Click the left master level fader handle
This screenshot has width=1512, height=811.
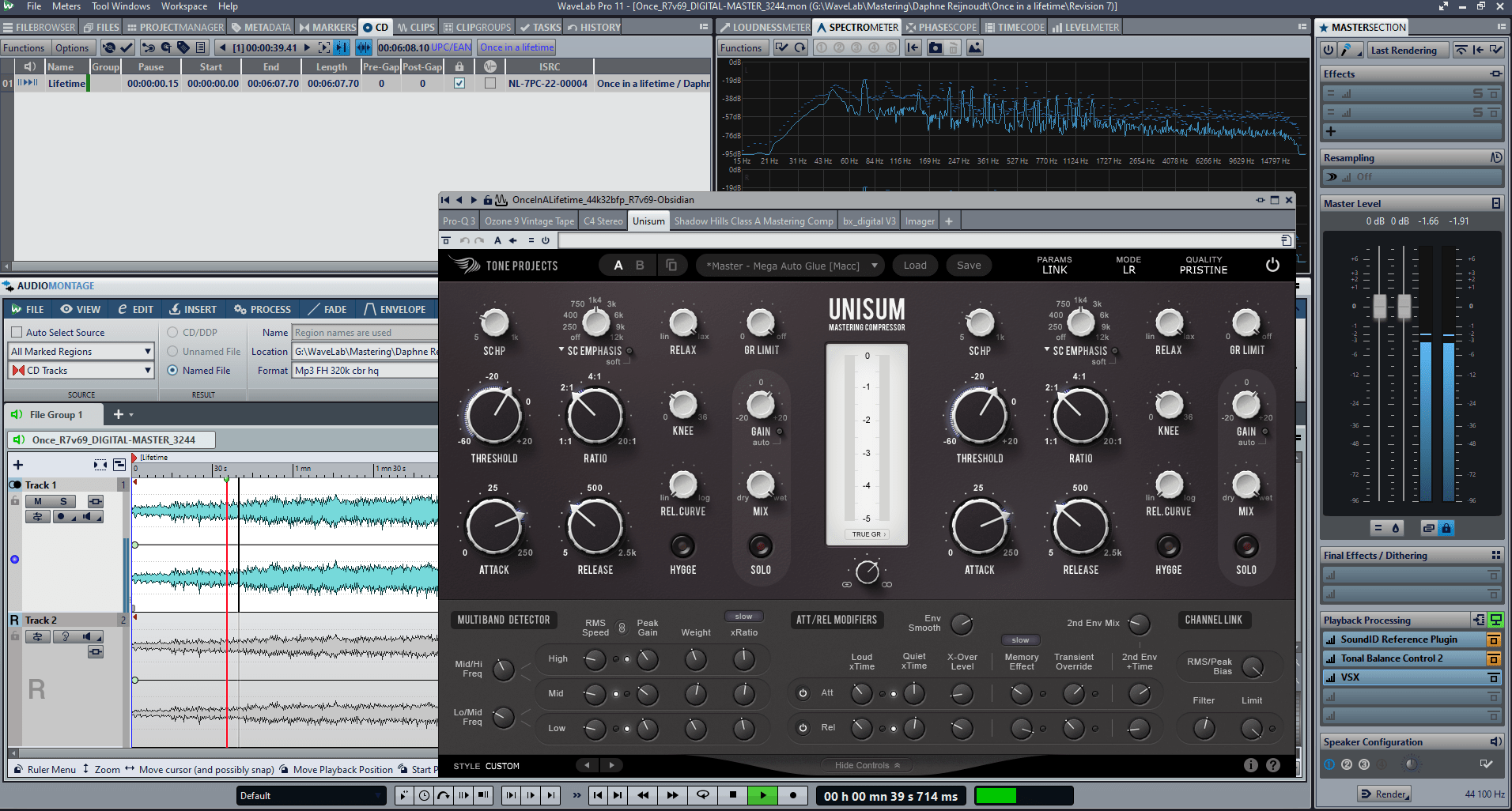tap(1380, 306)
